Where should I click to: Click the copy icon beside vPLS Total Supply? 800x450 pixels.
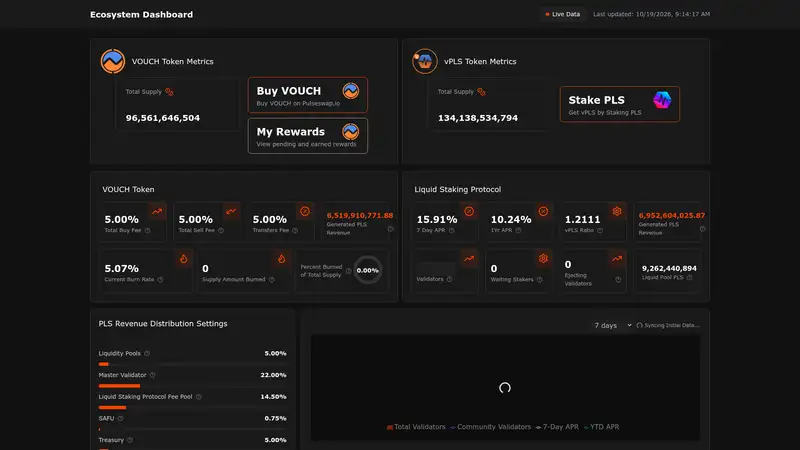[x=481, y=92]
